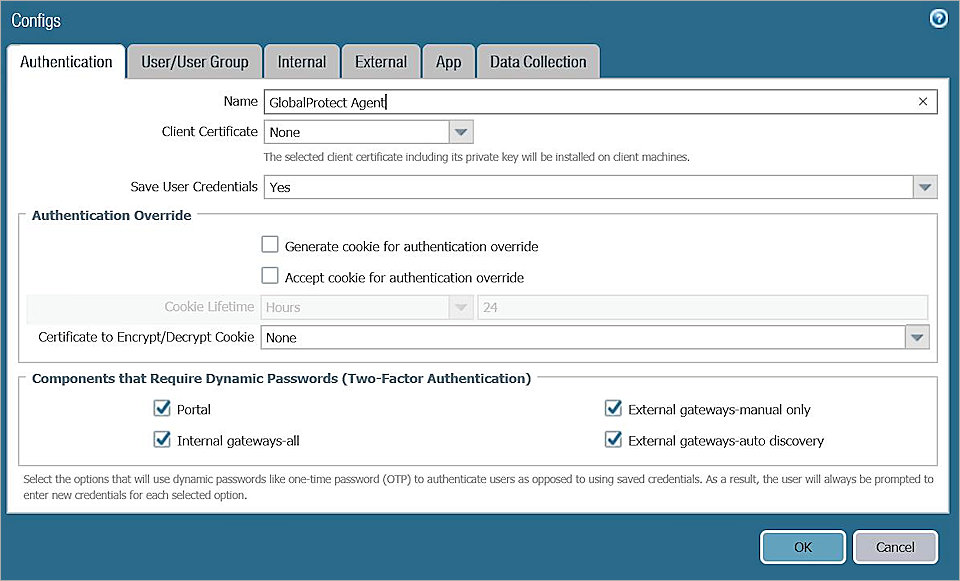Uncheck the Portal two-factor option
The height and width of the screenshot is (581, 960).
[162, 408]
